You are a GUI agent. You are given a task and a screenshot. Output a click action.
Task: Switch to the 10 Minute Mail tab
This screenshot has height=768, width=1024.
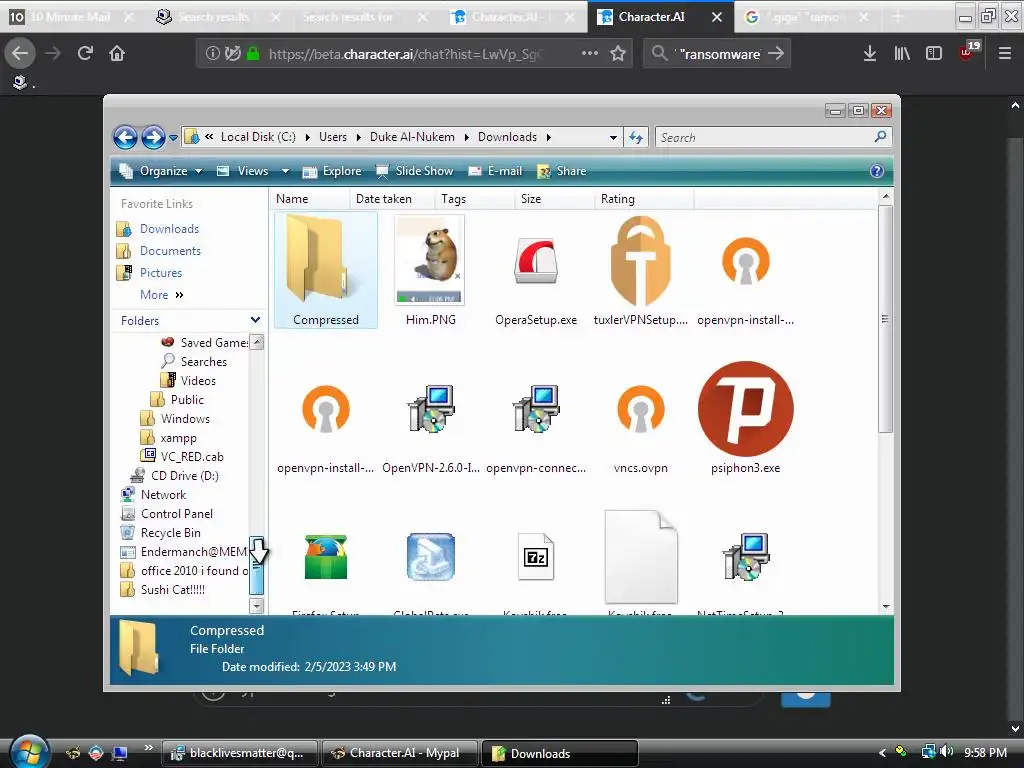tap(70, 17)
